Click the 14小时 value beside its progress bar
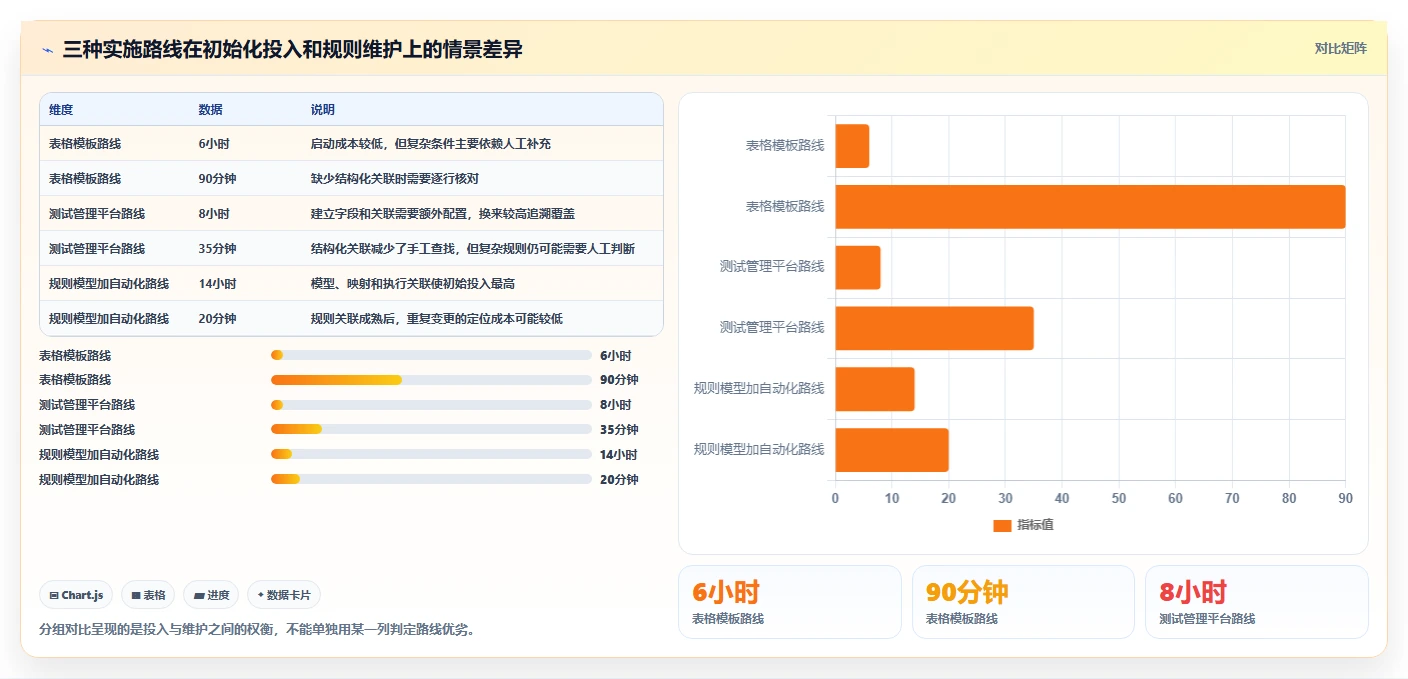1408x679 pixels. click(619, 455)
